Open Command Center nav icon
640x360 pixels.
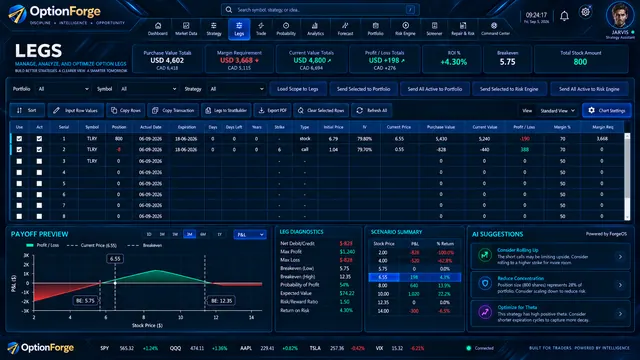tap(495, 29)
